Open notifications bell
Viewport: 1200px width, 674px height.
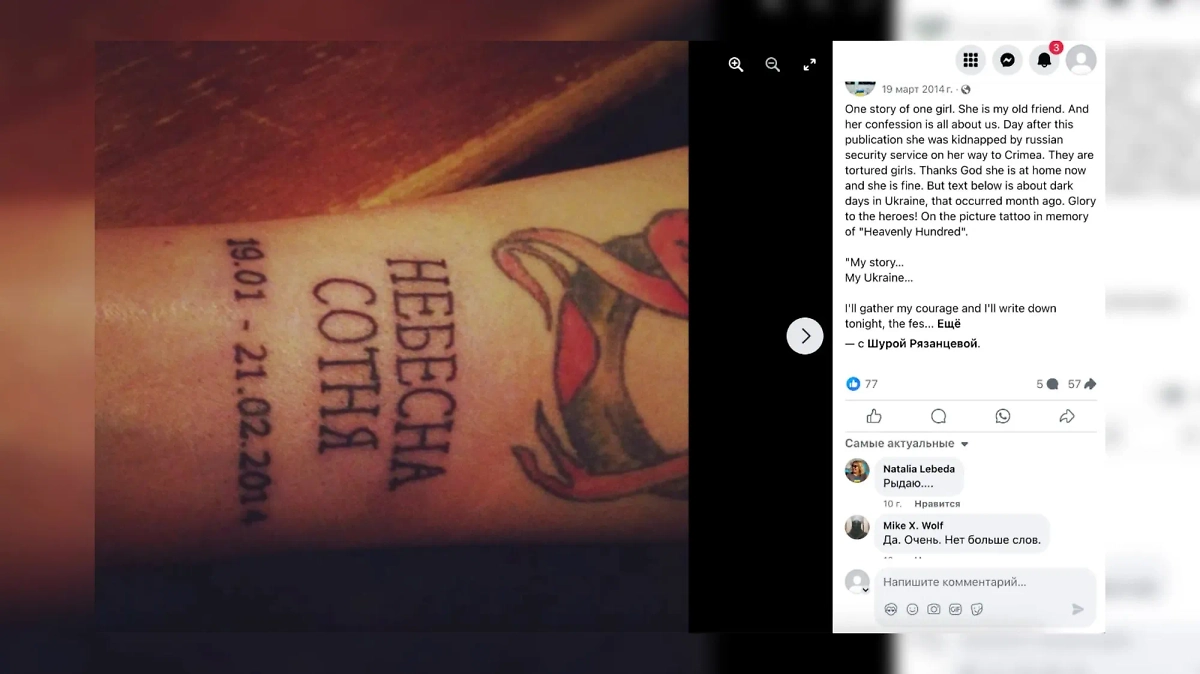(x=1044, y=60)
